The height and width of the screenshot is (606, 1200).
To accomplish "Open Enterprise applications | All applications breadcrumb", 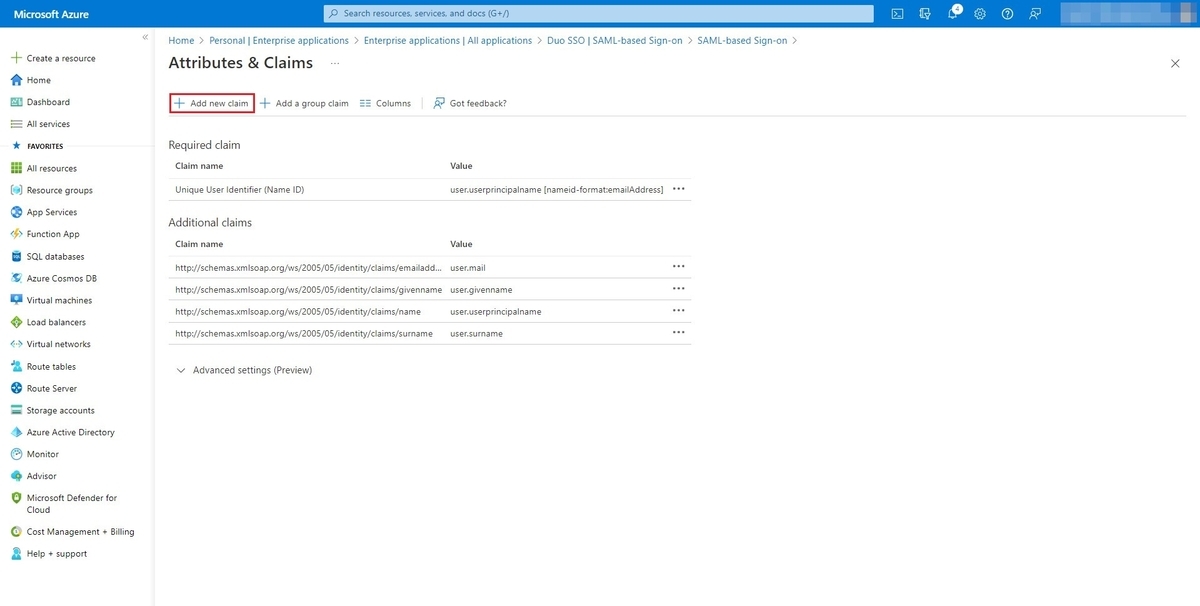I will pyautogui.click(x=448, y=41).
